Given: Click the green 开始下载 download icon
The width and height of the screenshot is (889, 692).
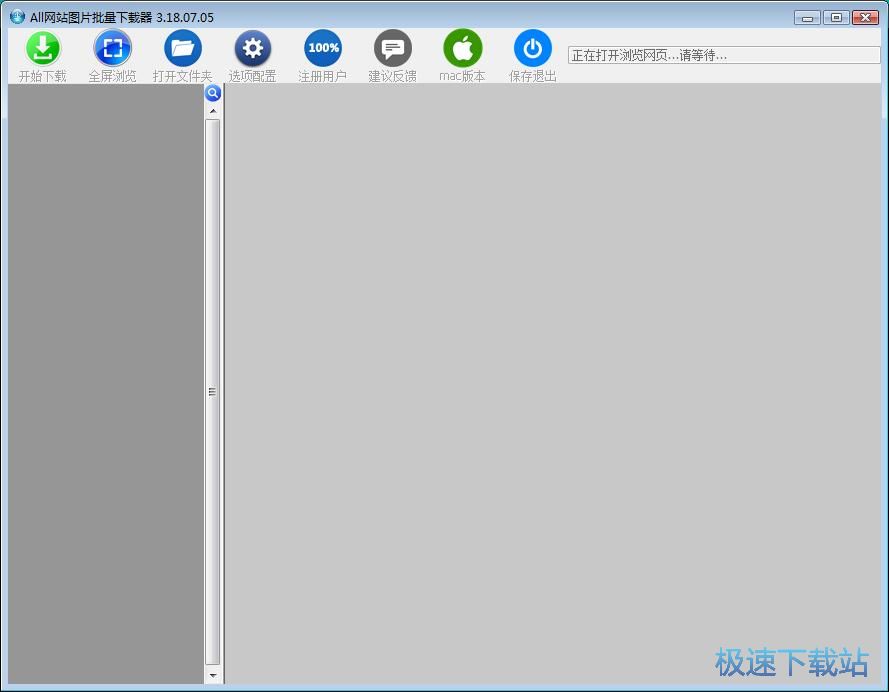Looking at the screenshot, I should click(x=43, y=48).
